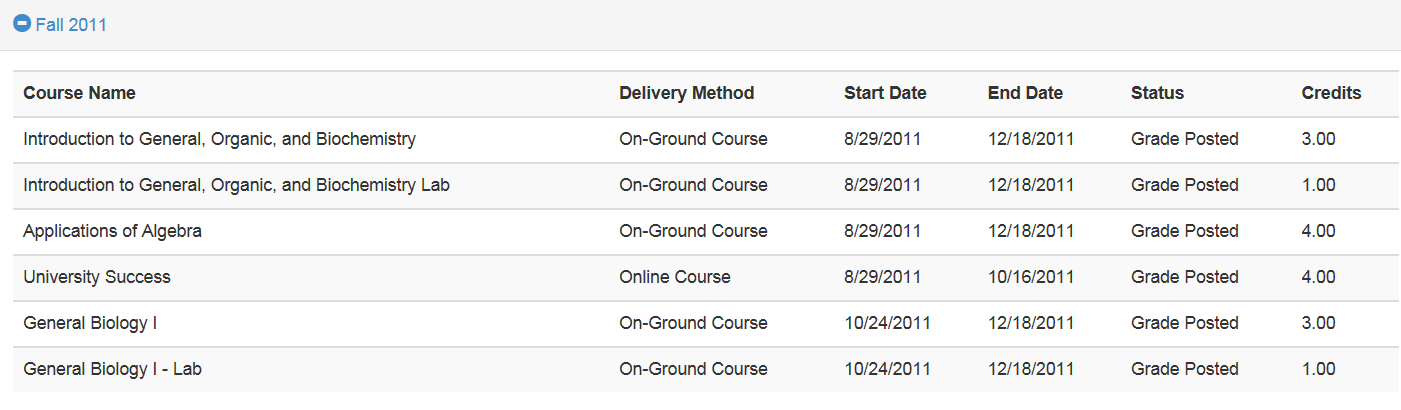1401x410 pixels.
Task: Click Online Course delivery method cell
Action: pos(675,277)
